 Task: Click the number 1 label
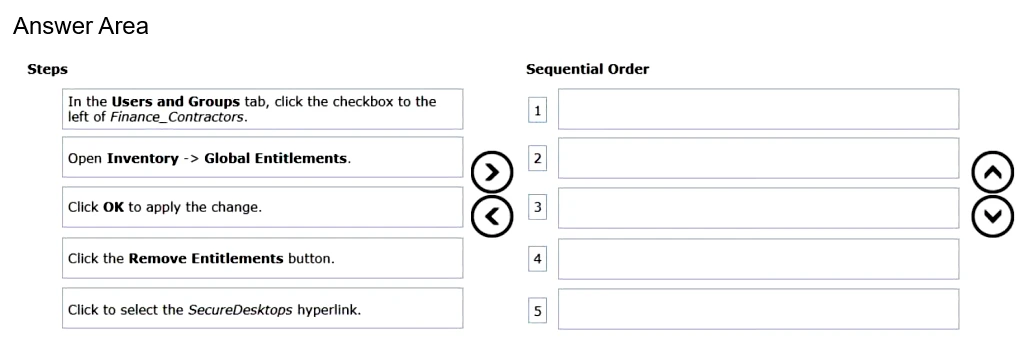537,111
